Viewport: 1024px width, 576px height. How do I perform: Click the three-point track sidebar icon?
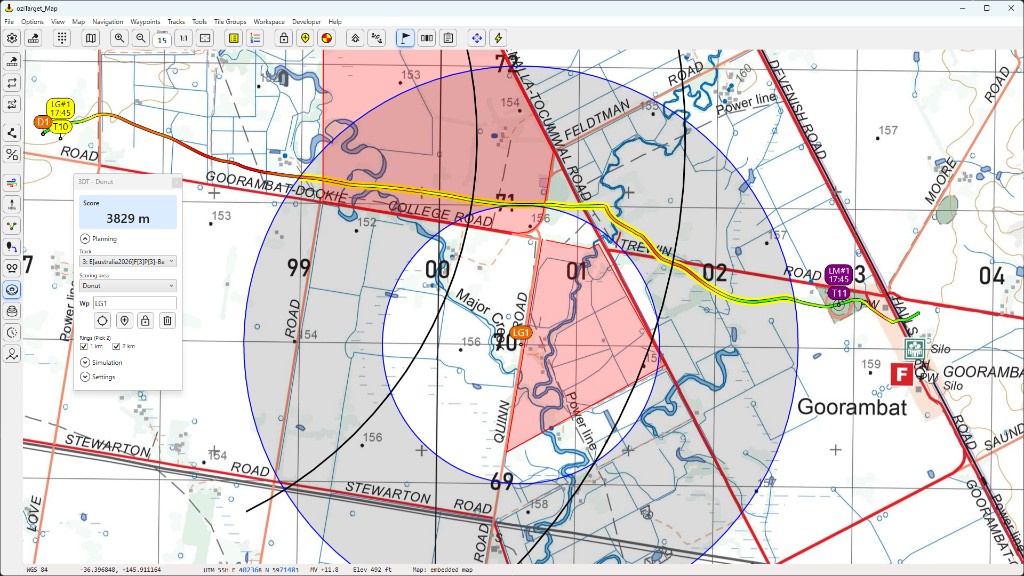12,226
